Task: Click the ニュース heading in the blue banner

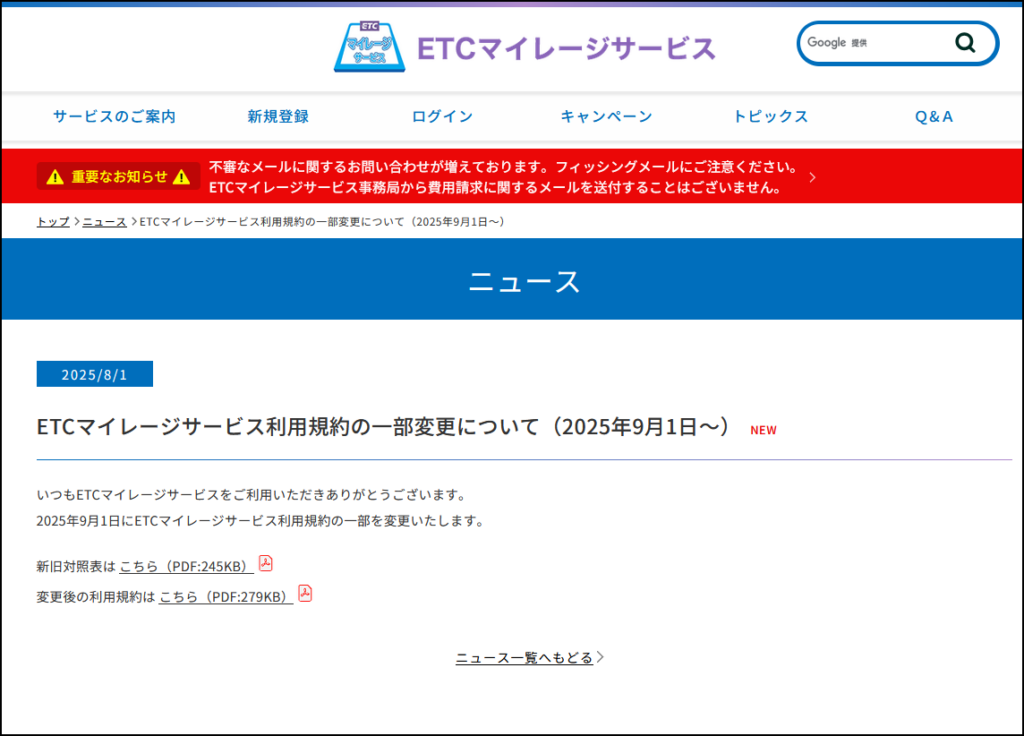Action: [524, 281]
